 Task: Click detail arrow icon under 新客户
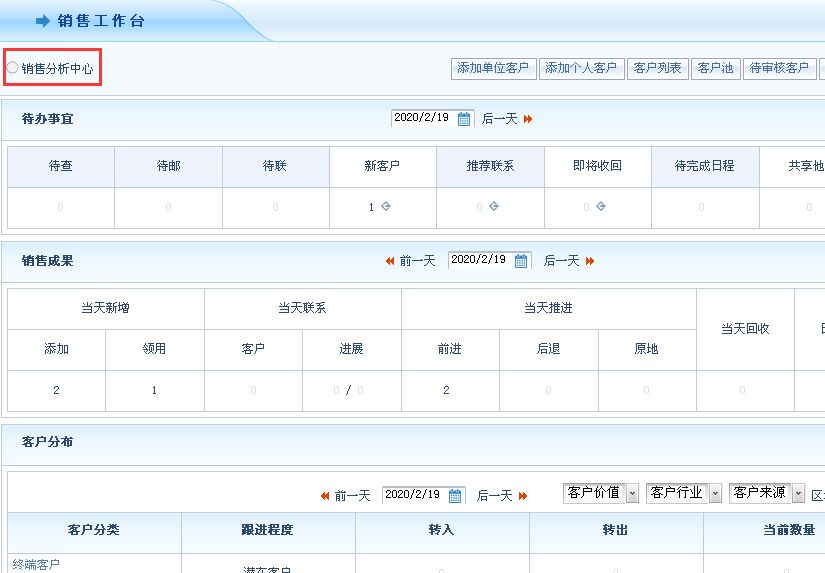click(385, 207)
